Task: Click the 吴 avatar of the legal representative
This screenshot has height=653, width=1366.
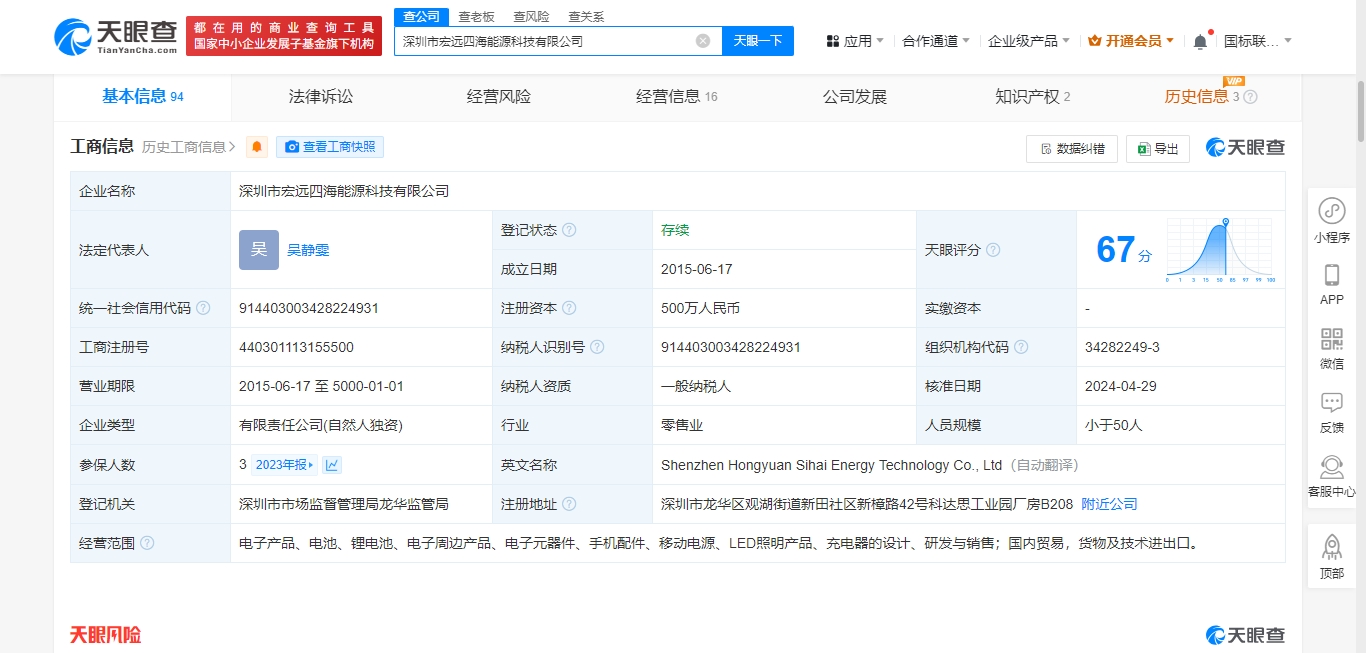Action: click(259, 250)
